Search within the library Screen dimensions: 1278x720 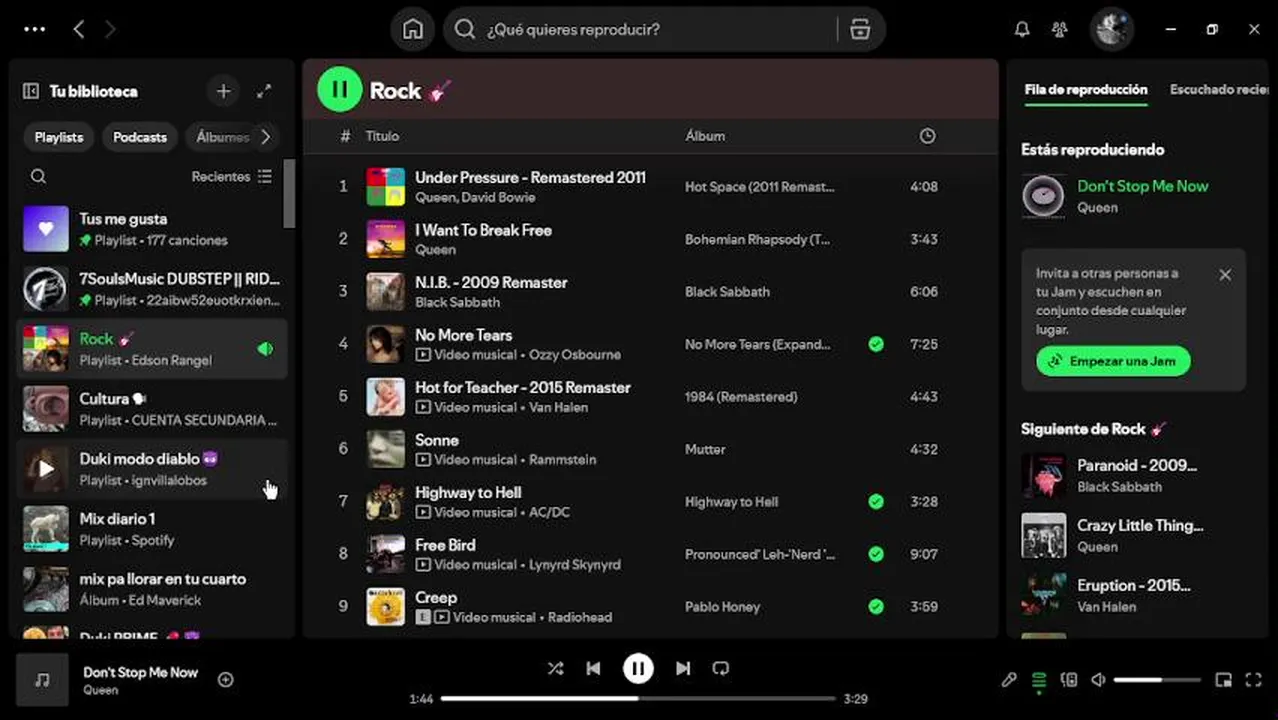[x=38, y=176]
